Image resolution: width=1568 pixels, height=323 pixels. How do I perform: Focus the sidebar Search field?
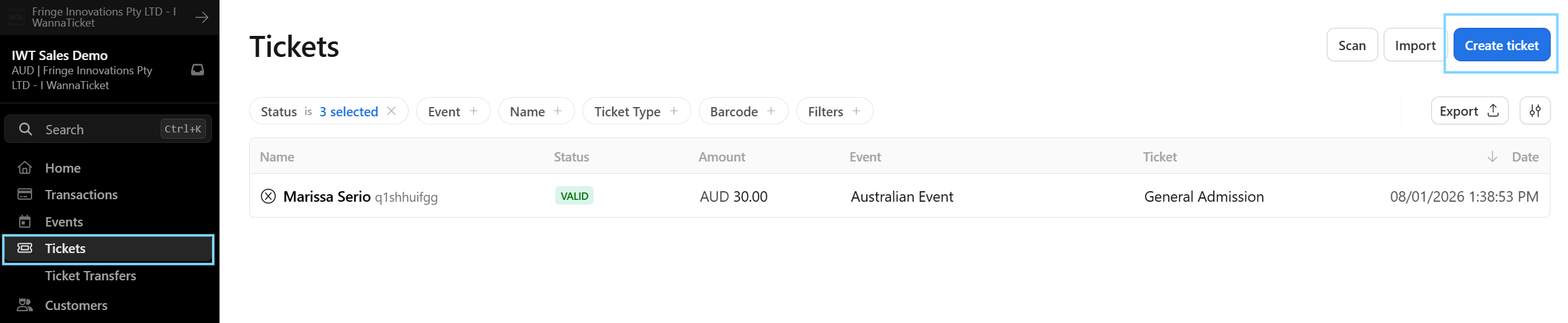coord(99,129)
